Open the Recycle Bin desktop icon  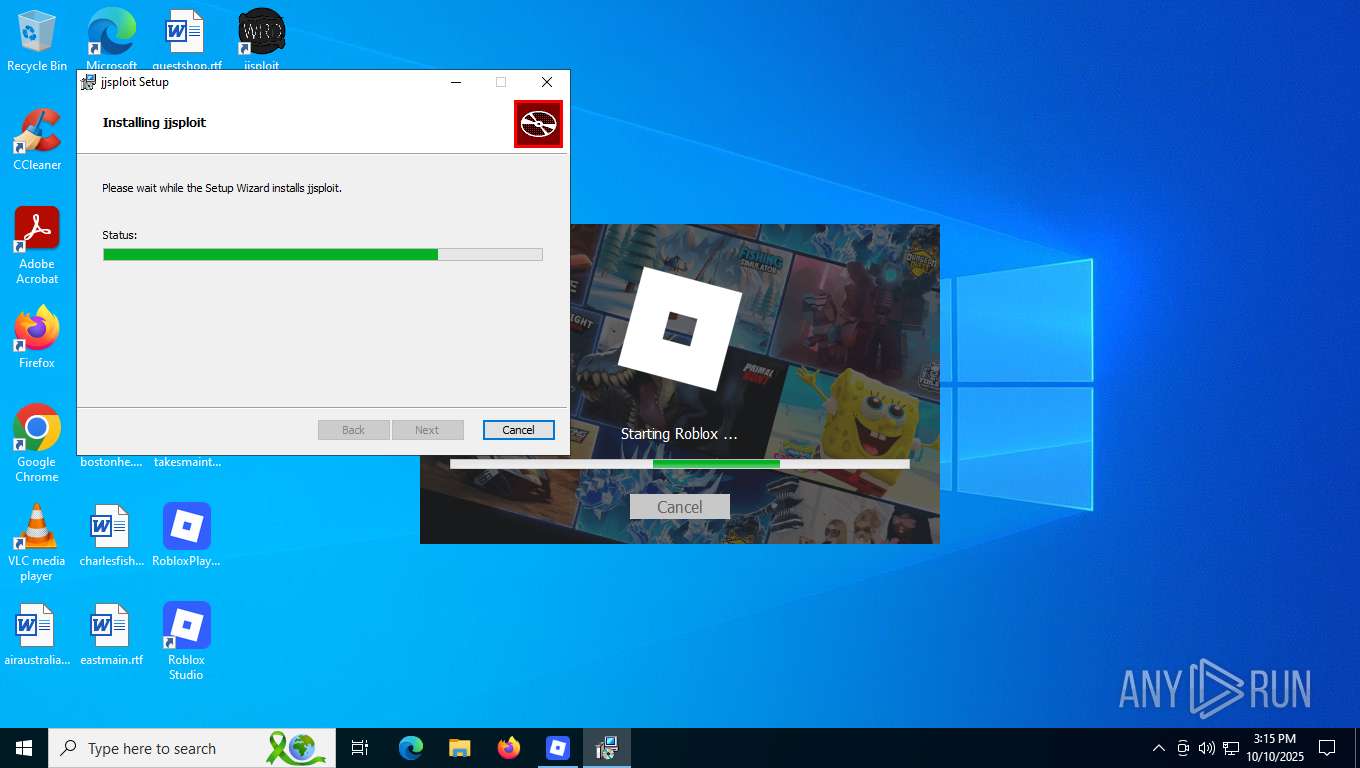(x=37, y=40)
